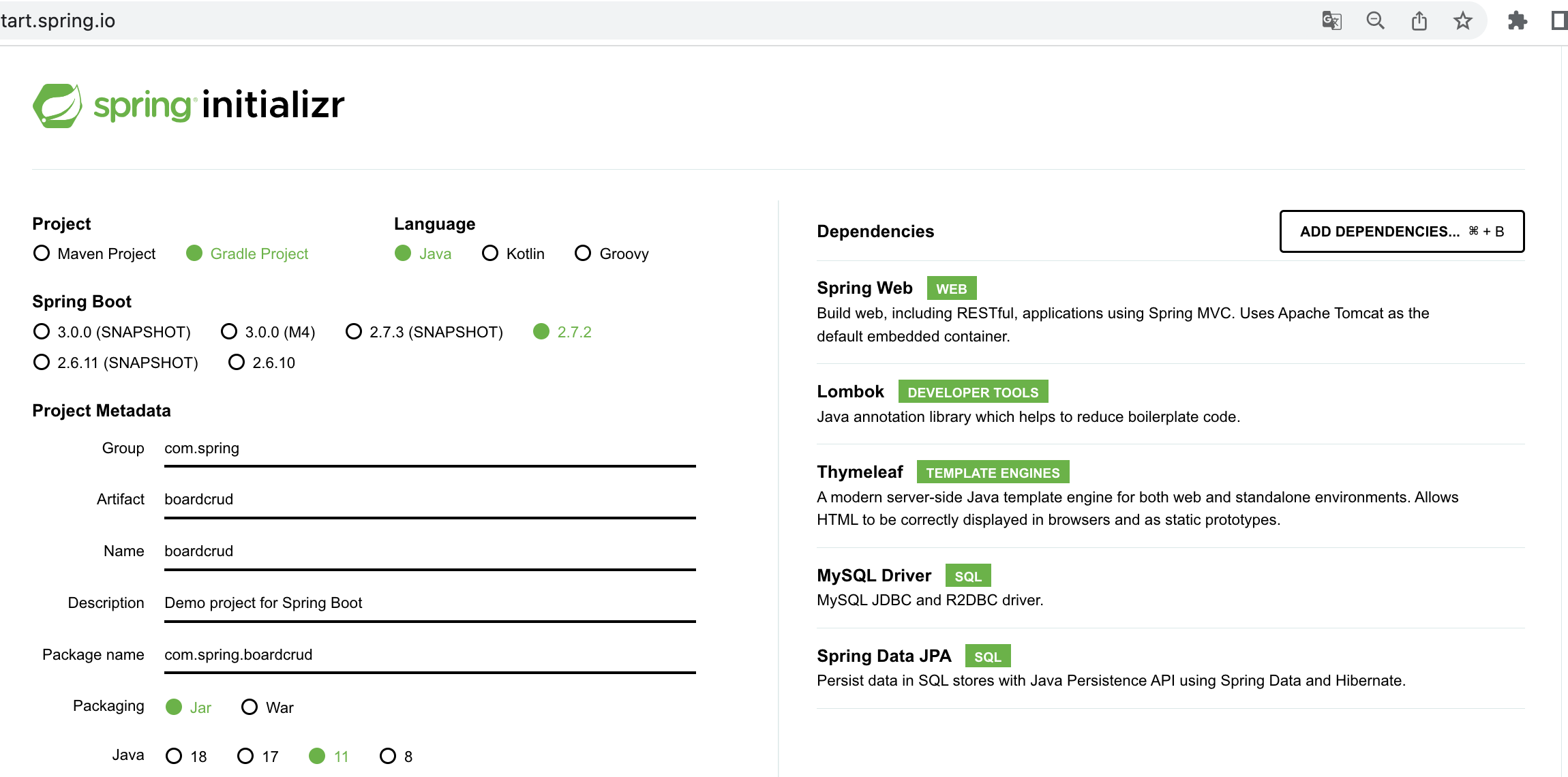Viewport: 1568px width, 777px height.
Task: Select Gradle Project option
Action: [247, 254]
